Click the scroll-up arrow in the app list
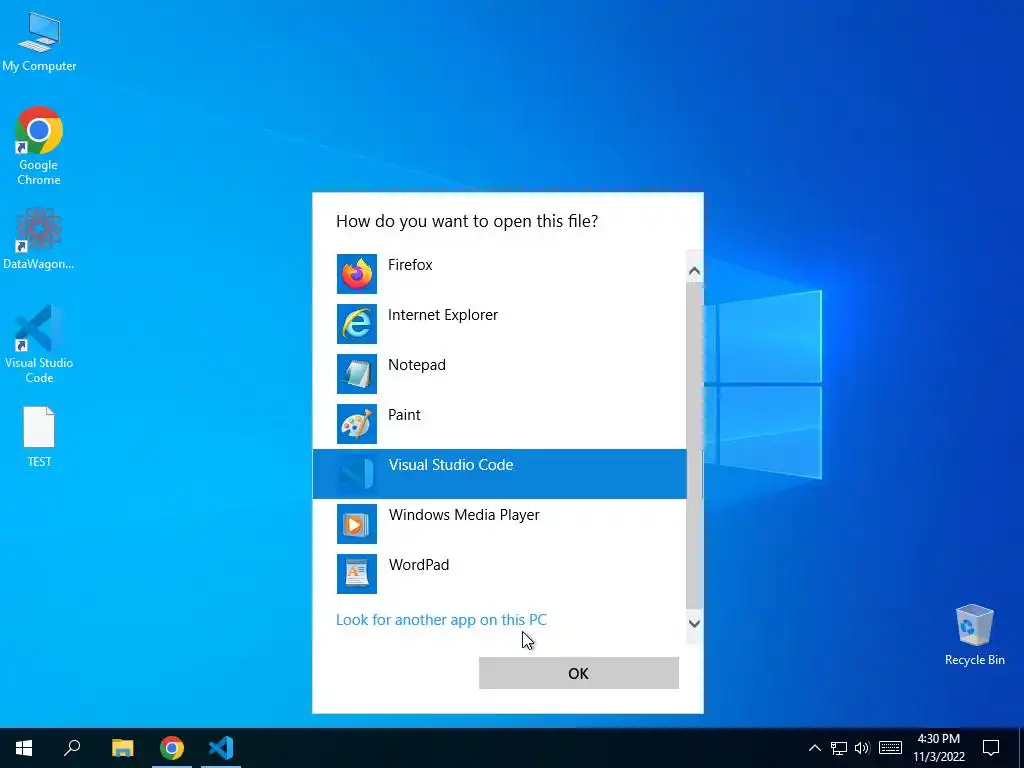The width and height of the screenshot is (1024, 768). click(x=694, y=270)
